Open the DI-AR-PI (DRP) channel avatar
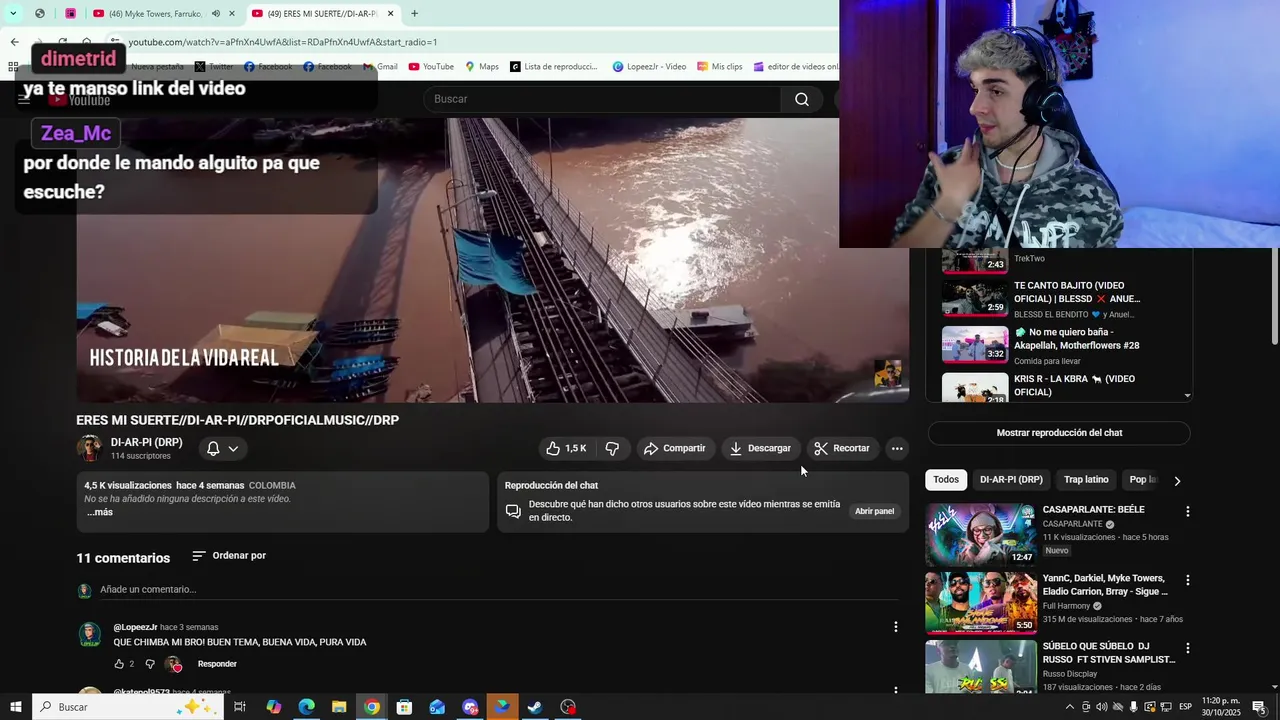 pos(90,448)
